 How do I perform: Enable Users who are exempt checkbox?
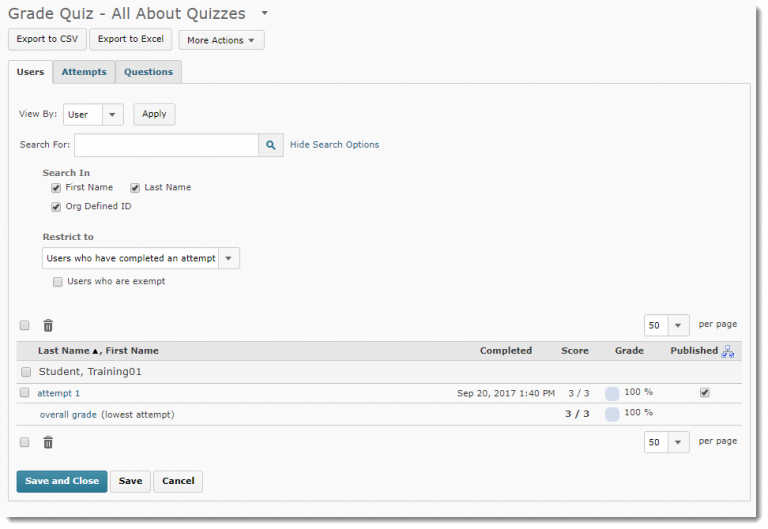[58, 282]
